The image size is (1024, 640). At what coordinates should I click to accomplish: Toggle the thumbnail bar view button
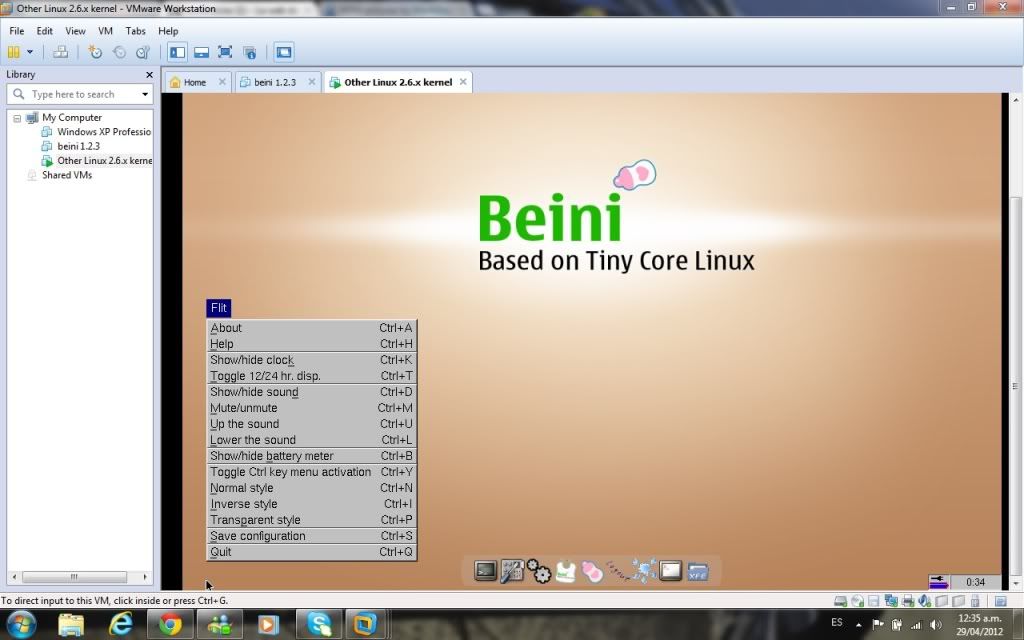(201, 52)
